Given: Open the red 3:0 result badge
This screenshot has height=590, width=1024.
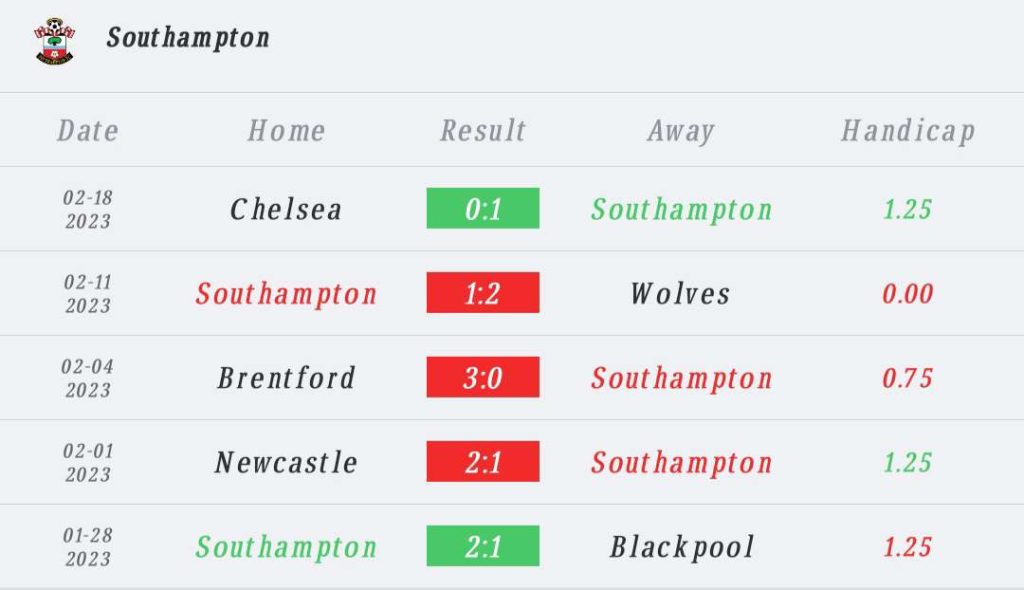Looking at the screenshot, I should tap(483, 377).
